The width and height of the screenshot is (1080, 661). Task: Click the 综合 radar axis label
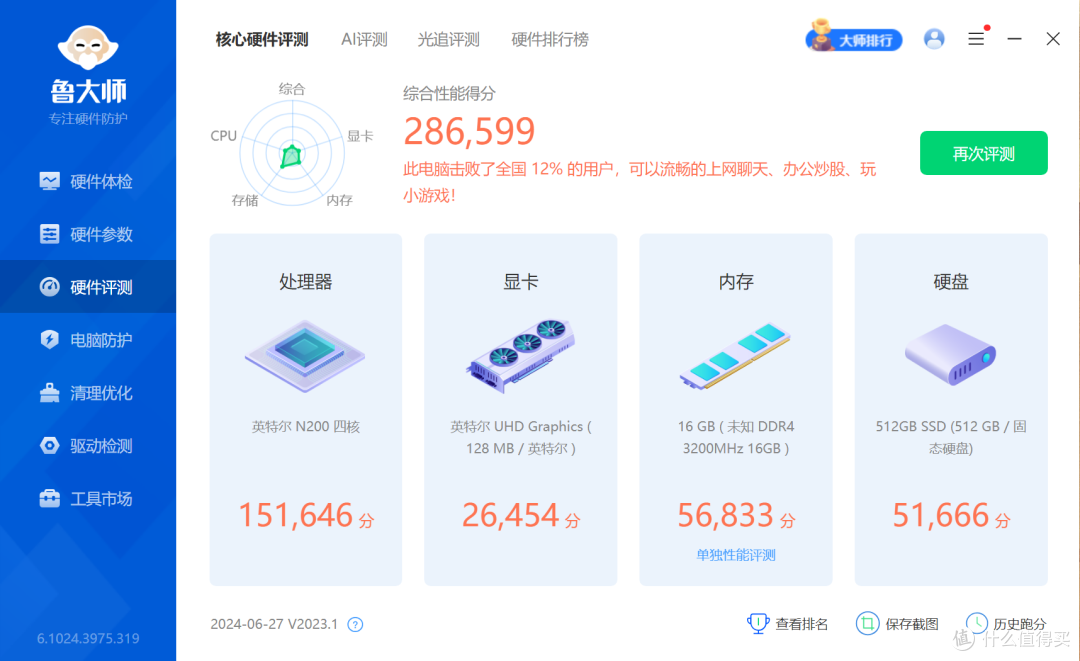click(x=292, y=89)
